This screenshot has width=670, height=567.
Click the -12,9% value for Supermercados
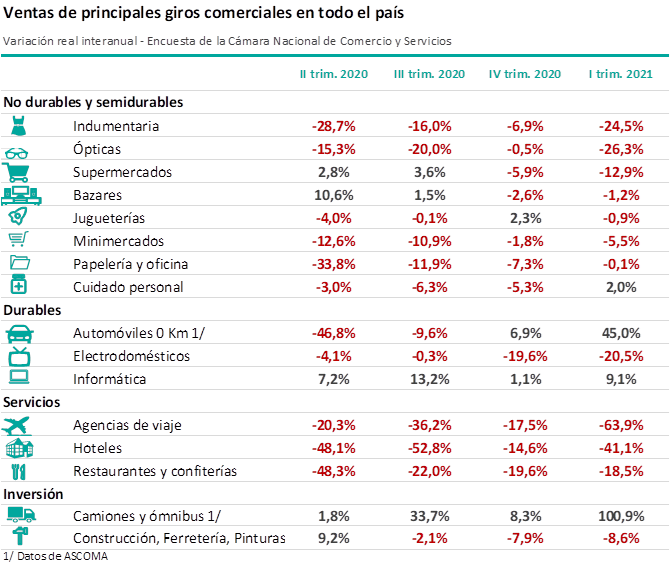621,173
